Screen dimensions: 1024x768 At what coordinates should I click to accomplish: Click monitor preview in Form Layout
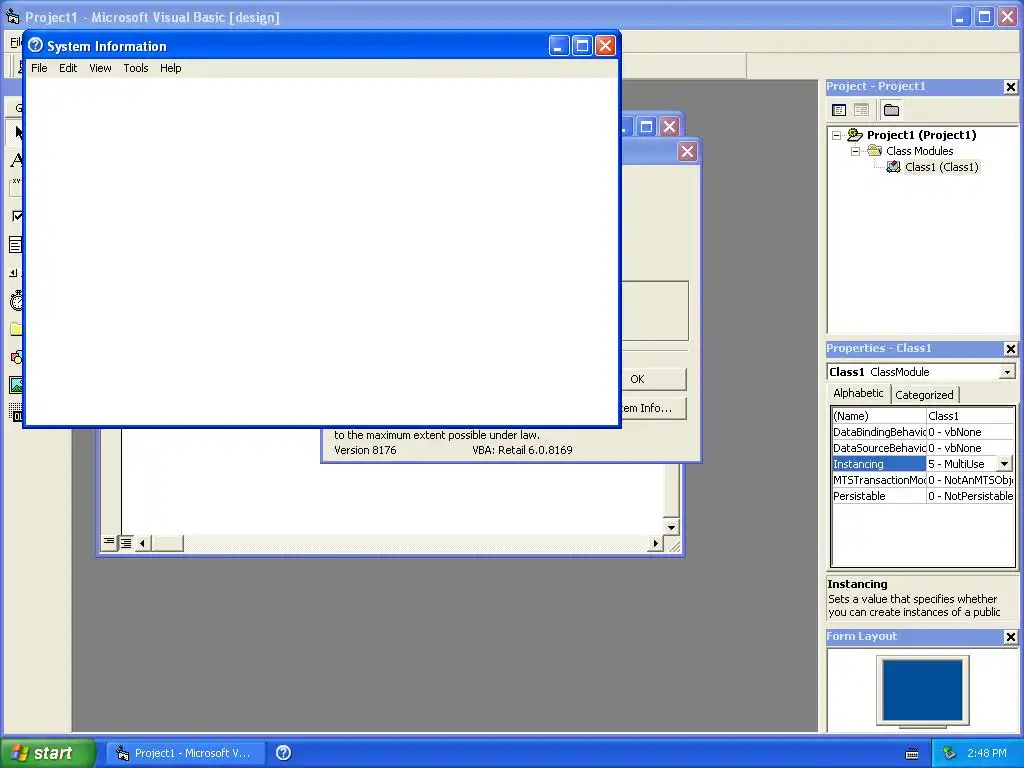[922, 691]
